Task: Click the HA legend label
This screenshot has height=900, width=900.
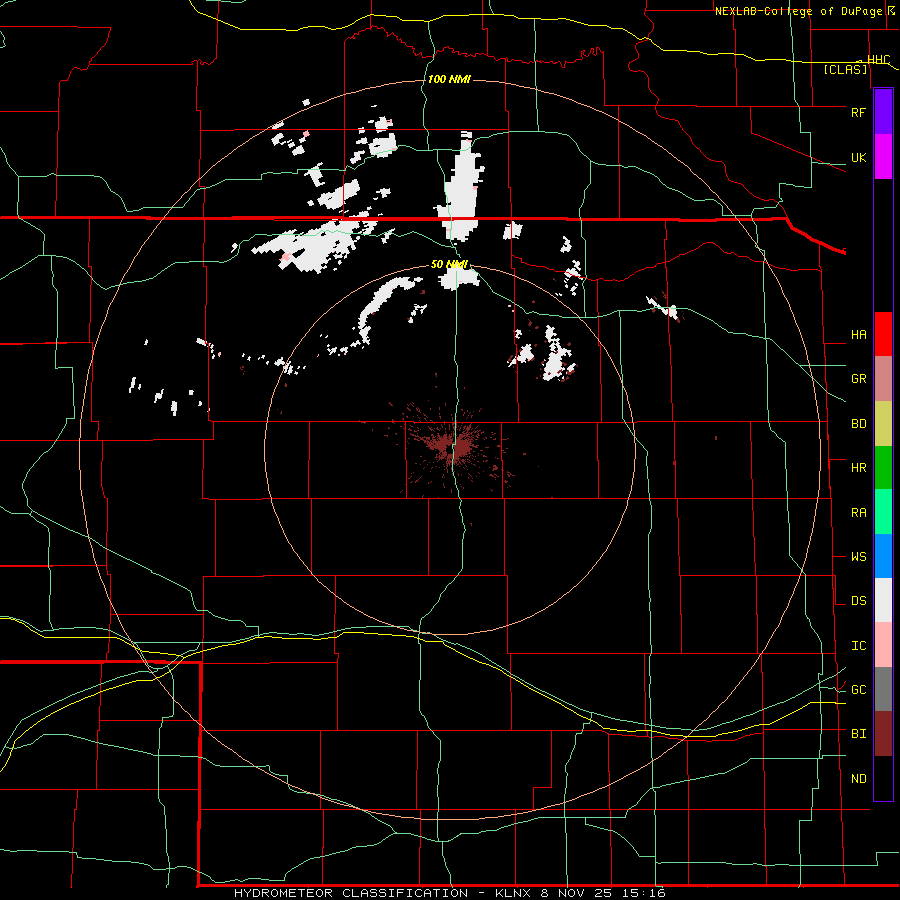Action: coord(858,335)
